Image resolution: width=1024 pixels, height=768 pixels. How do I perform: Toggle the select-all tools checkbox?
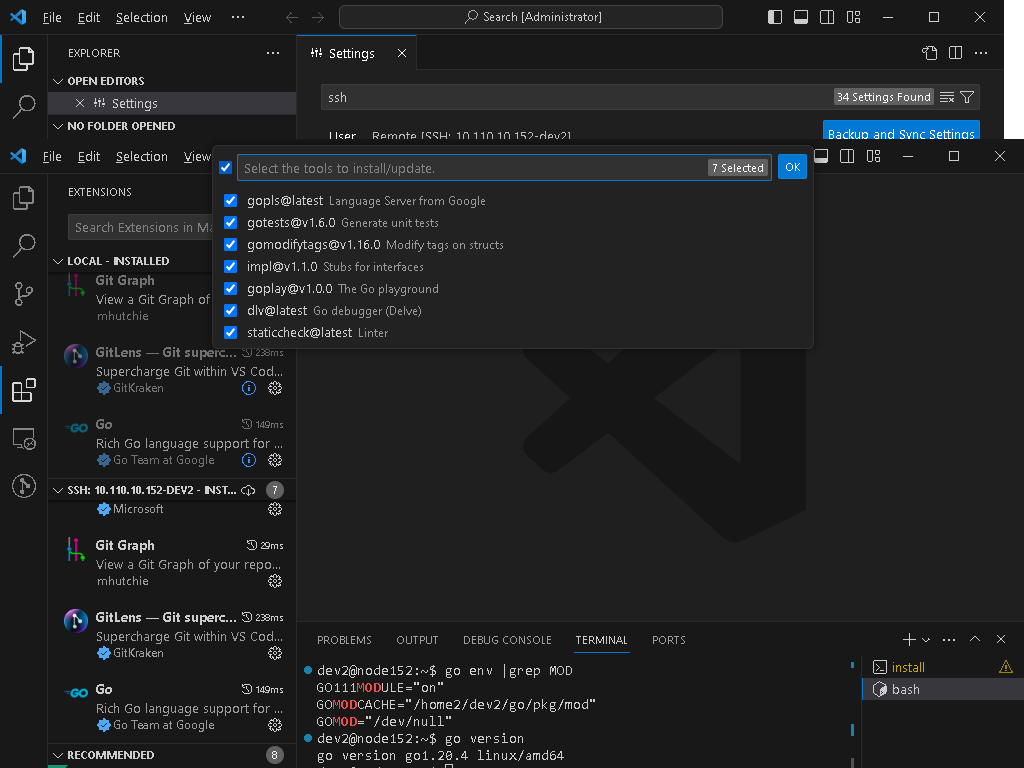pos(226,168)
